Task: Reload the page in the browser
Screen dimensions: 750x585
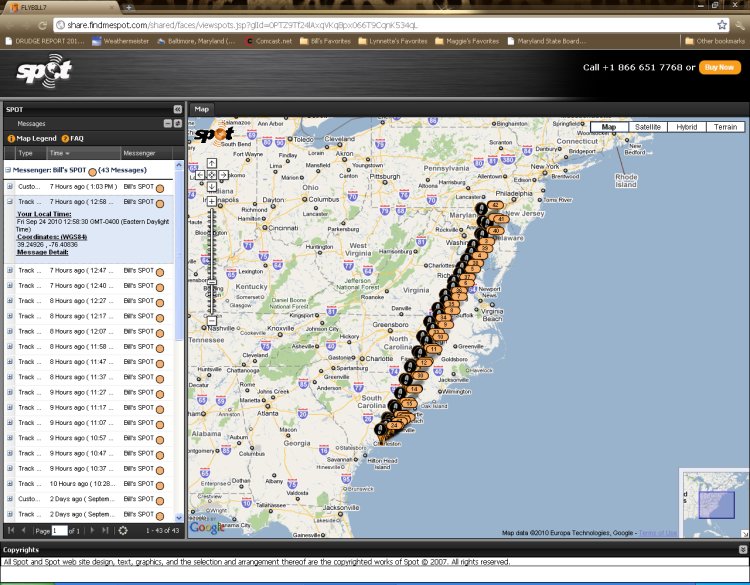Action: click(x=42, y=25)
